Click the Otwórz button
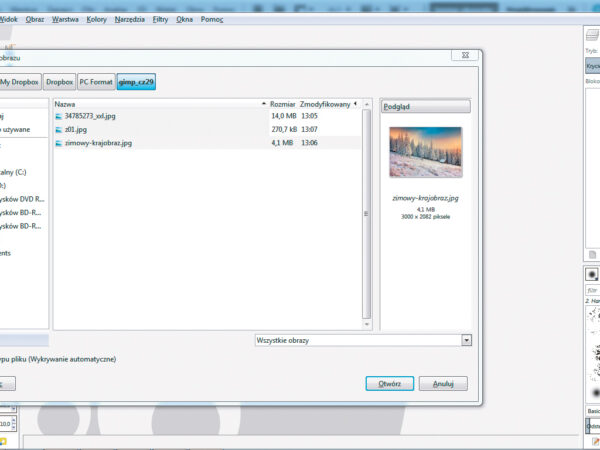Viewport: 600px width, 450px height. coord(389,383)
